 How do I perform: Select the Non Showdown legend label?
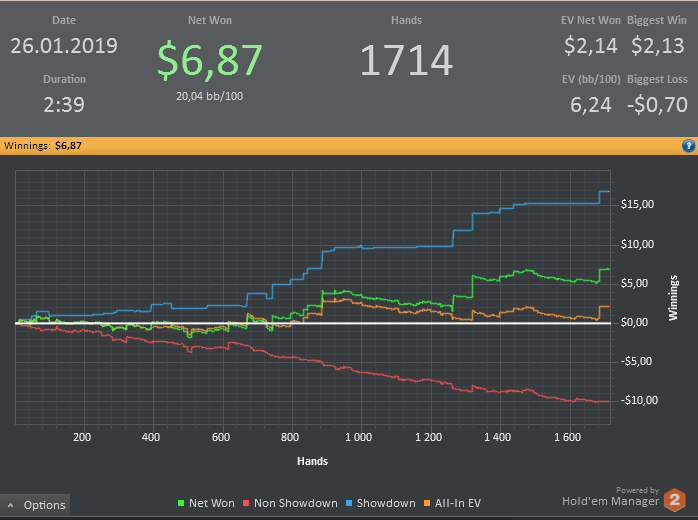(x=296, y=503)
